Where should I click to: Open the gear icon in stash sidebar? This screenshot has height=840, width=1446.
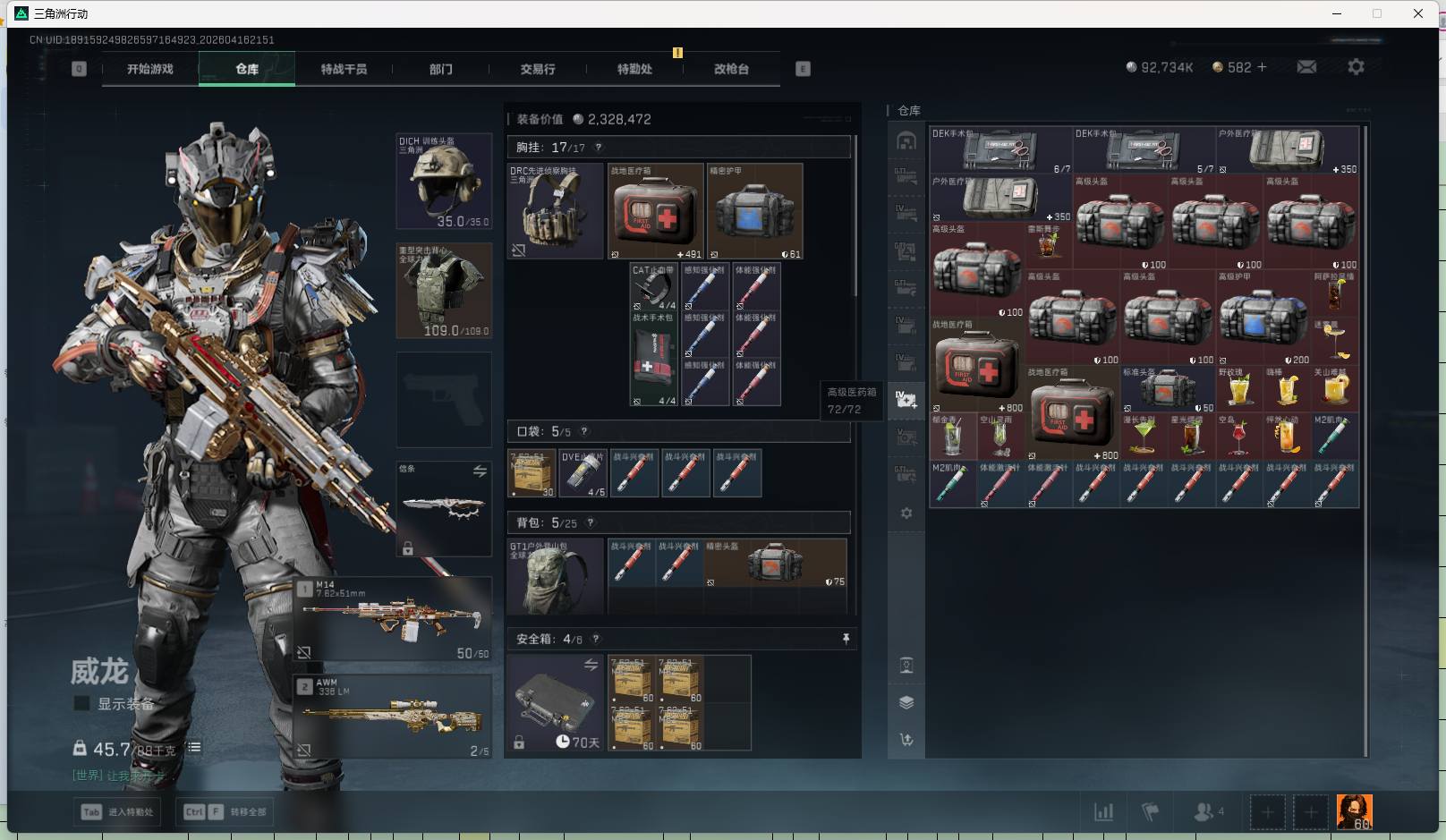[906, 513]
